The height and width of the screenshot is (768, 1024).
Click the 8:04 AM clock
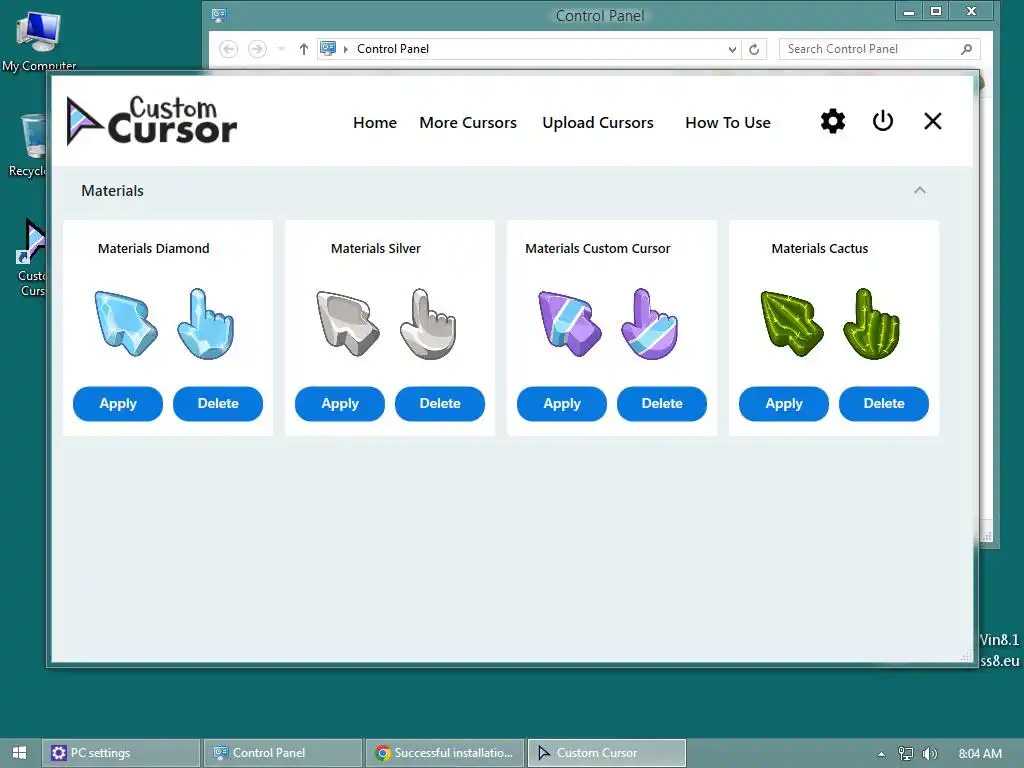pos(980,754)
